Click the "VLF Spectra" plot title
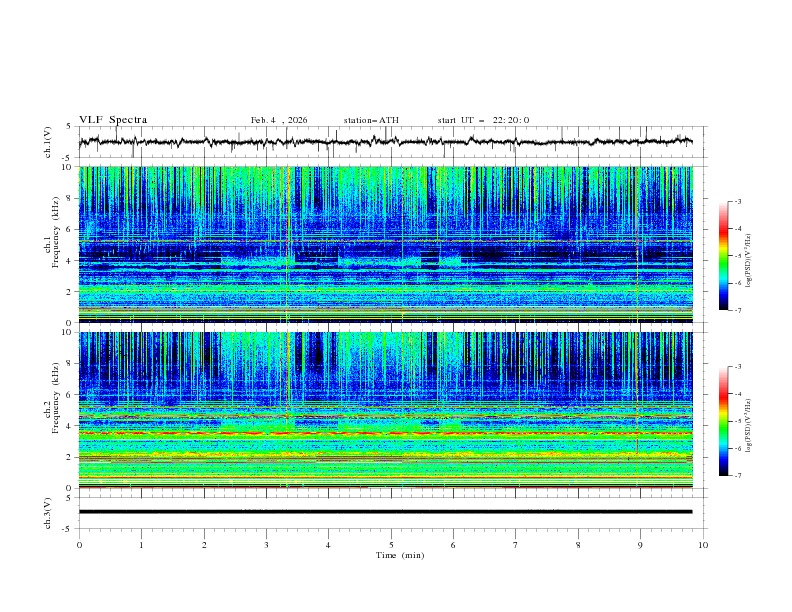 (113, 120)
